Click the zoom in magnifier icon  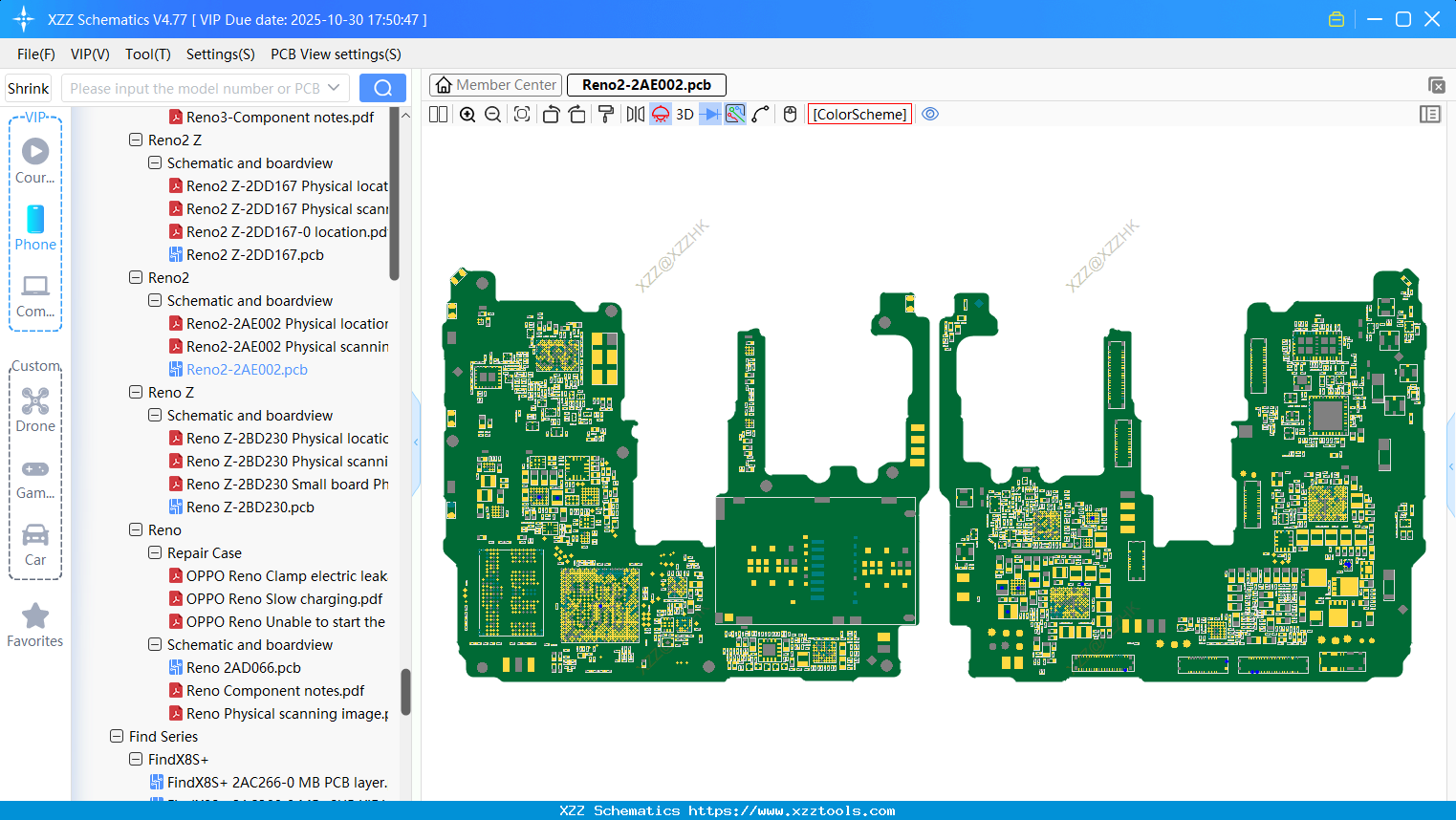pos(467,115)
